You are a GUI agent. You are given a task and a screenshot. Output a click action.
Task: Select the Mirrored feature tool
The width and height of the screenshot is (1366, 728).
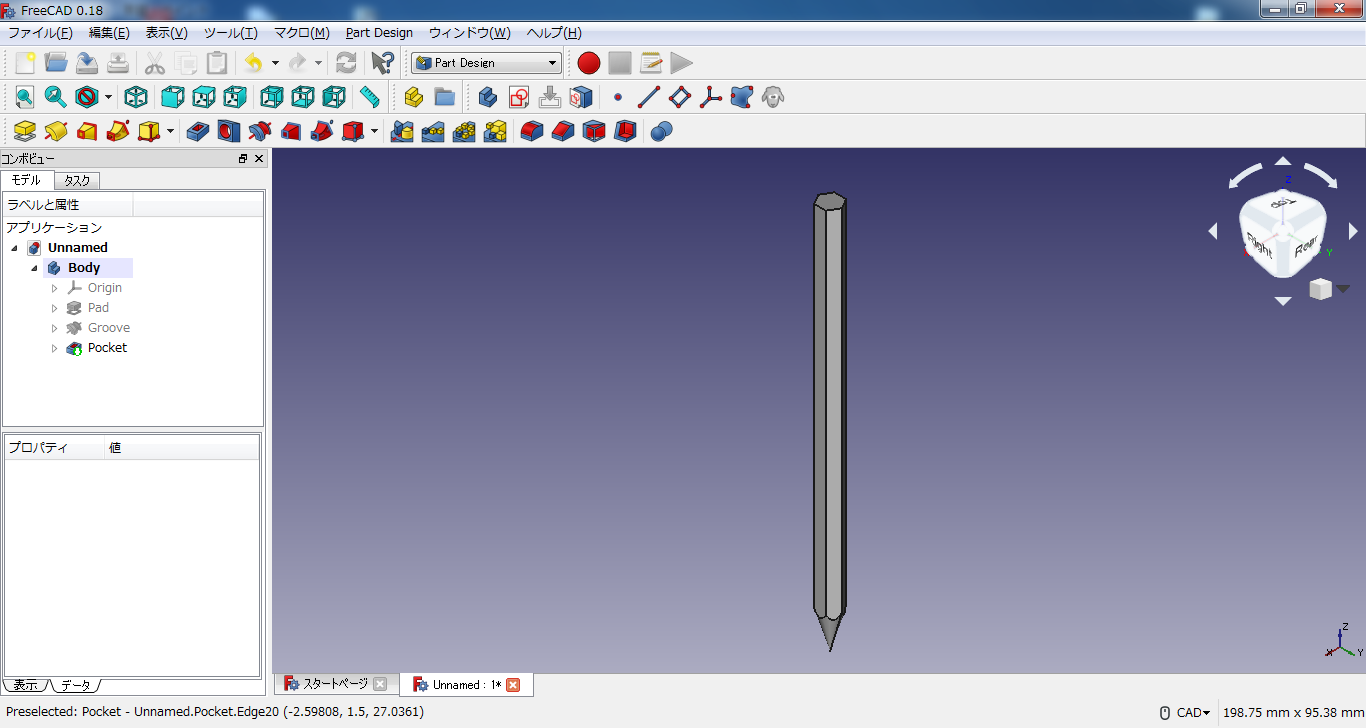(x=402, y=131)
